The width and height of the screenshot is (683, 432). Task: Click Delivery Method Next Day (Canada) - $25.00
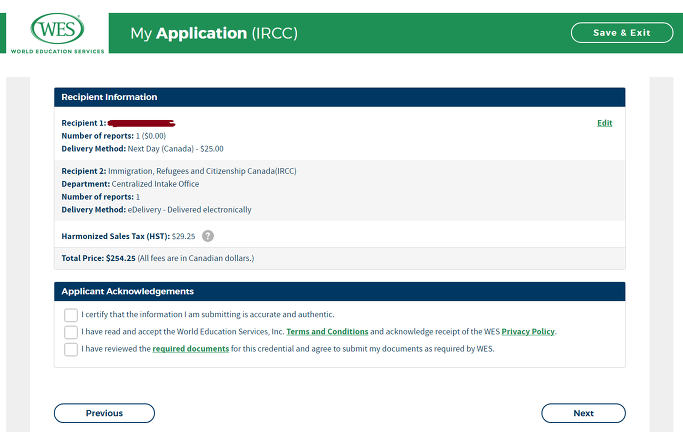(142, 149)
